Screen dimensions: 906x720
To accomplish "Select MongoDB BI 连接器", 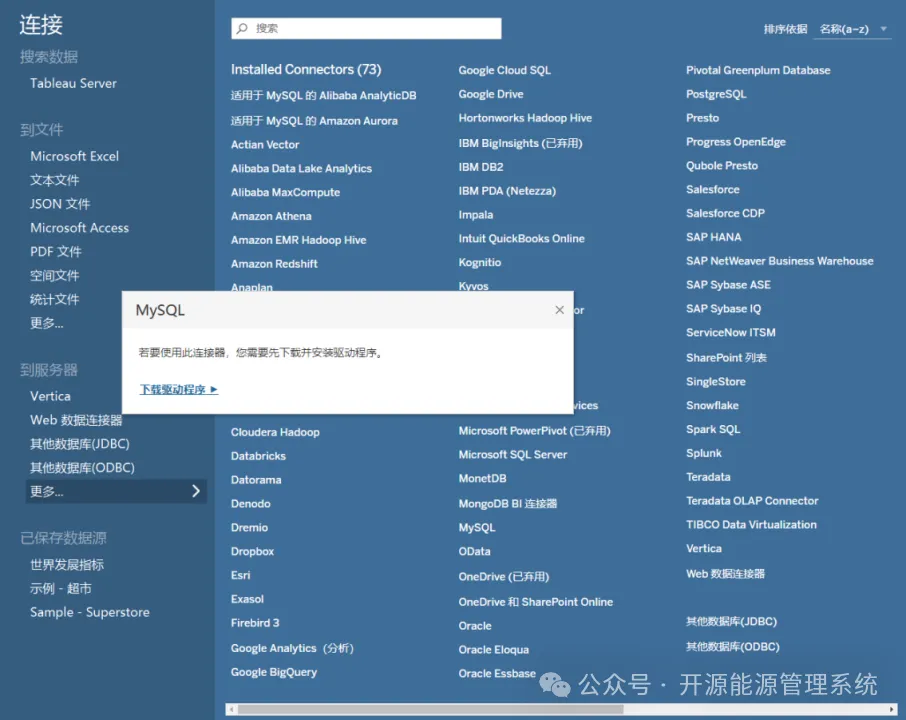I will (508, 503).
